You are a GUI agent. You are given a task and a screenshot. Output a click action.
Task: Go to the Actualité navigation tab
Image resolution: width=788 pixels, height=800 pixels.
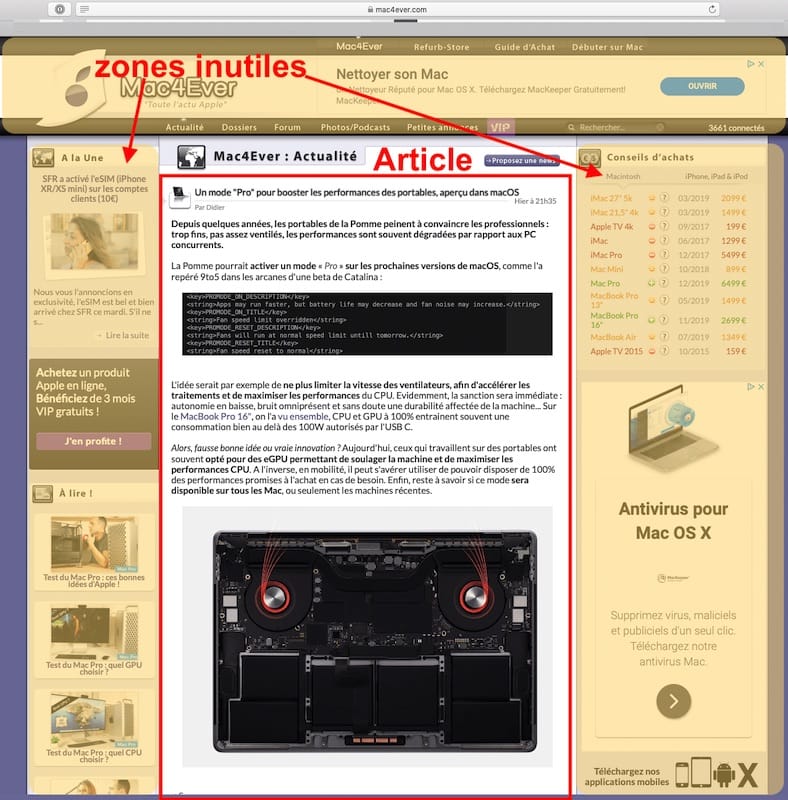point(184,127)
